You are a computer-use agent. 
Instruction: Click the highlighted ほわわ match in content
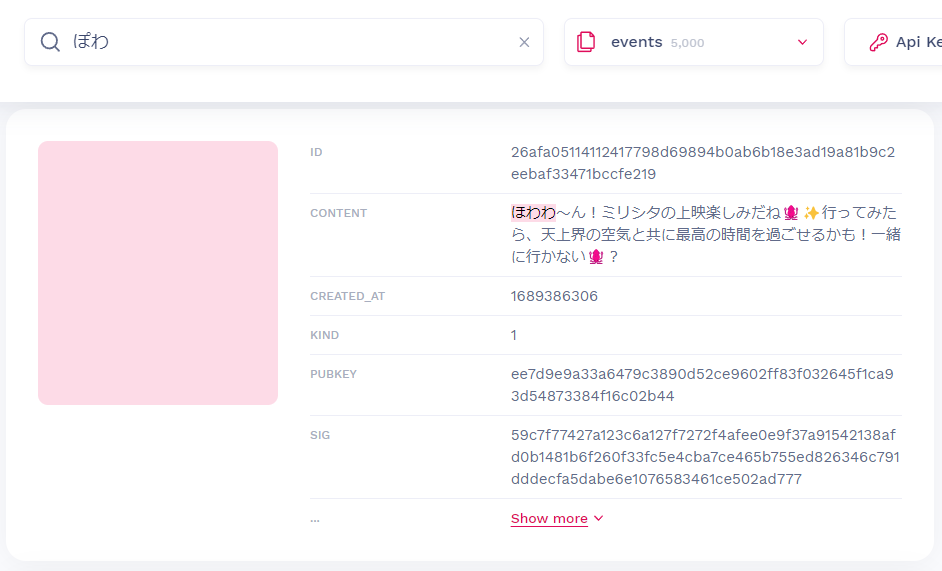click(533, 213)
